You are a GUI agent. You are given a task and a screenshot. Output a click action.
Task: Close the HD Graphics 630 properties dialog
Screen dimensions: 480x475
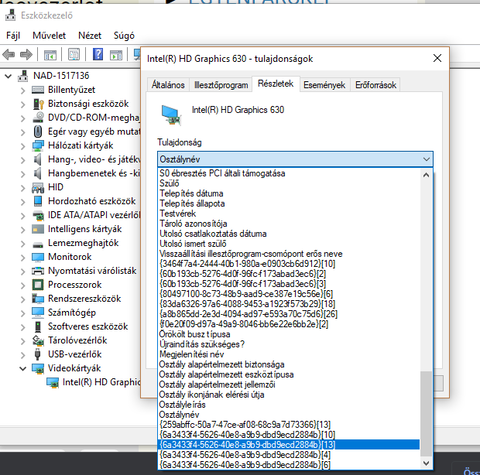click(437, 58)
